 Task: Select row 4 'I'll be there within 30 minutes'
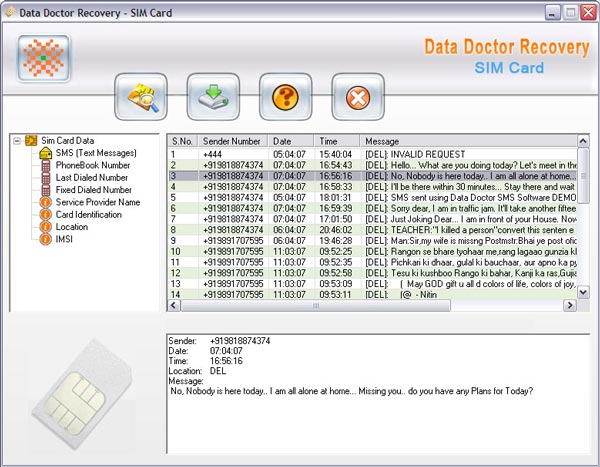pyautogui.click(x=372, y=186)
